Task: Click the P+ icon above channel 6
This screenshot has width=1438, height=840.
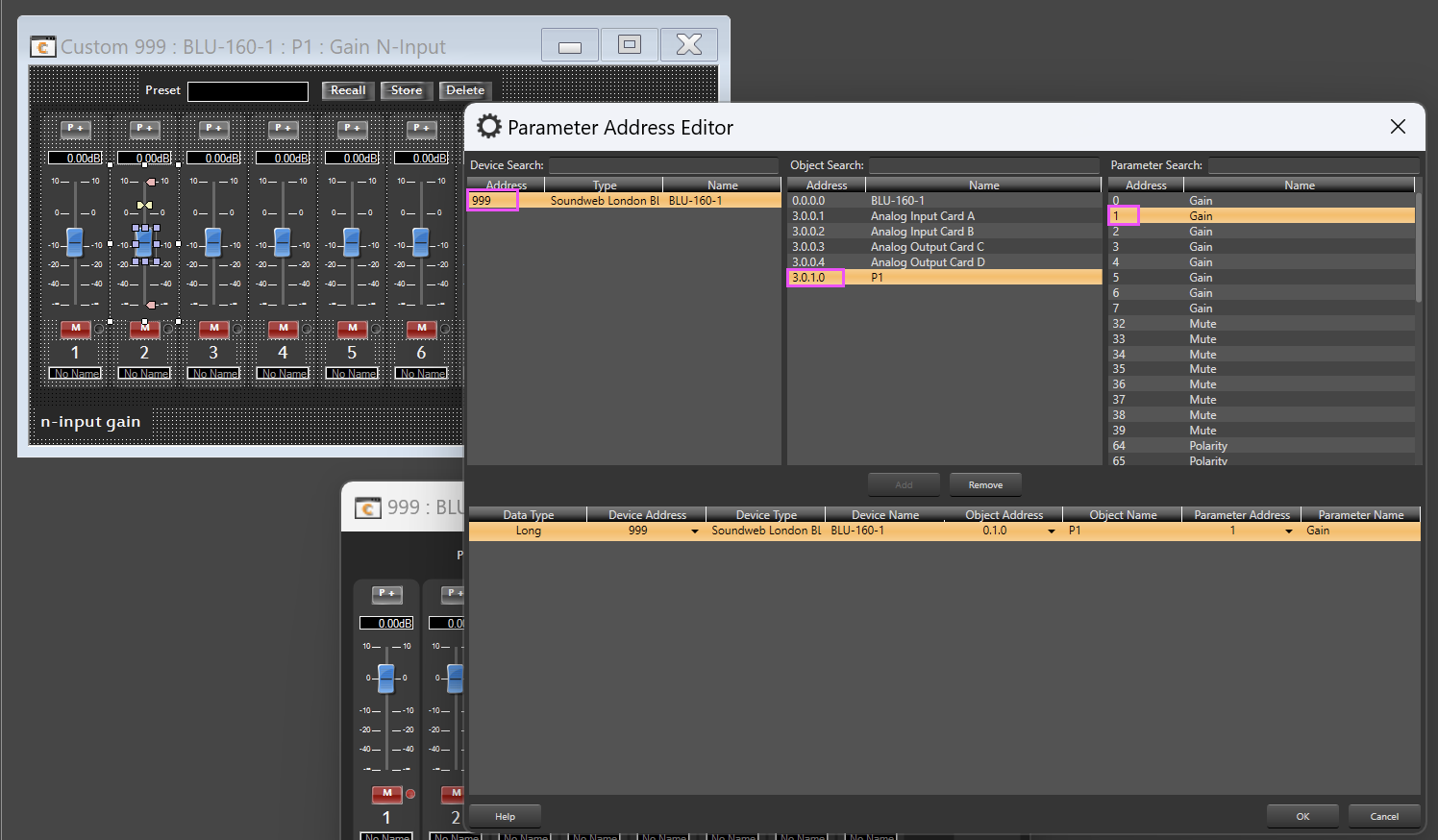Action: (x=421, y=128)
